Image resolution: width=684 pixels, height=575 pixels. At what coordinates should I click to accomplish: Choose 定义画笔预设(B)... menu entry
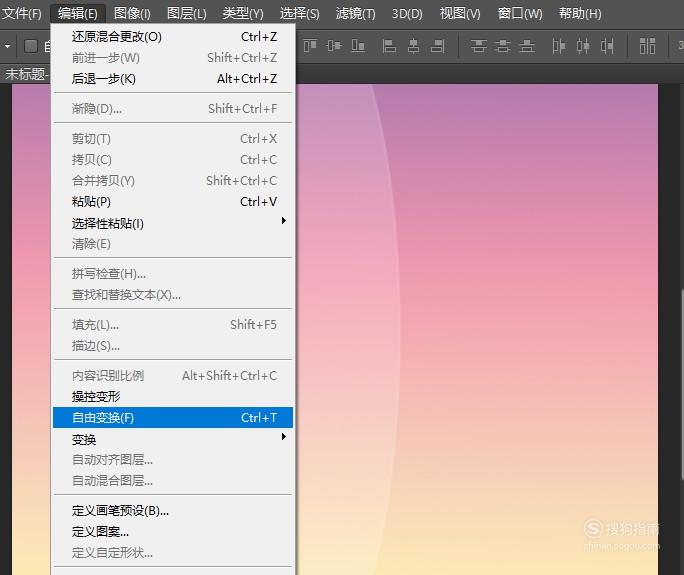tap(173, 510)
